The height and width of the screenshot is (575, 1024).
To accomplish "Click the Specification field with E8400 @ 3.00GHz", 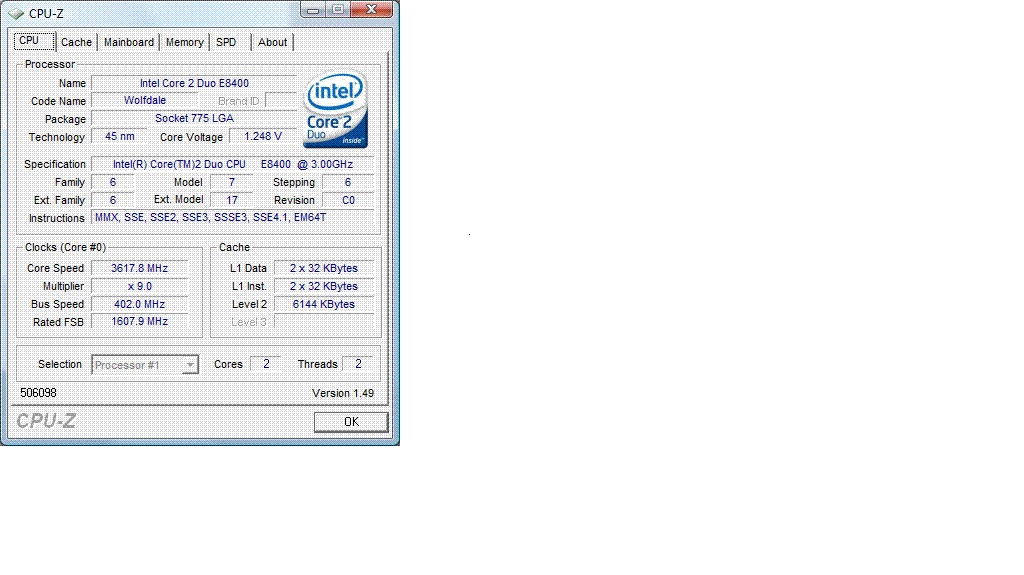I will [x=232, y=165].
